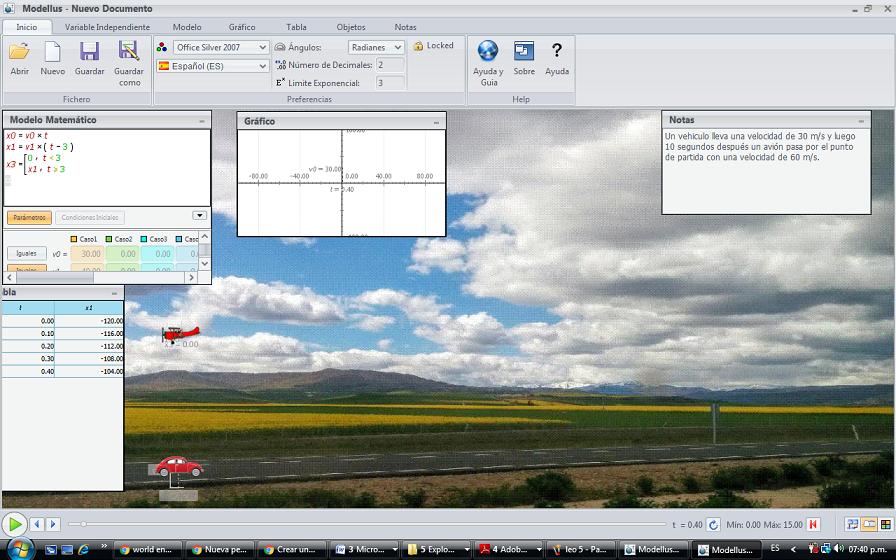
Task: Open the Ángulos Radianes dropdown
Action: 376,47
